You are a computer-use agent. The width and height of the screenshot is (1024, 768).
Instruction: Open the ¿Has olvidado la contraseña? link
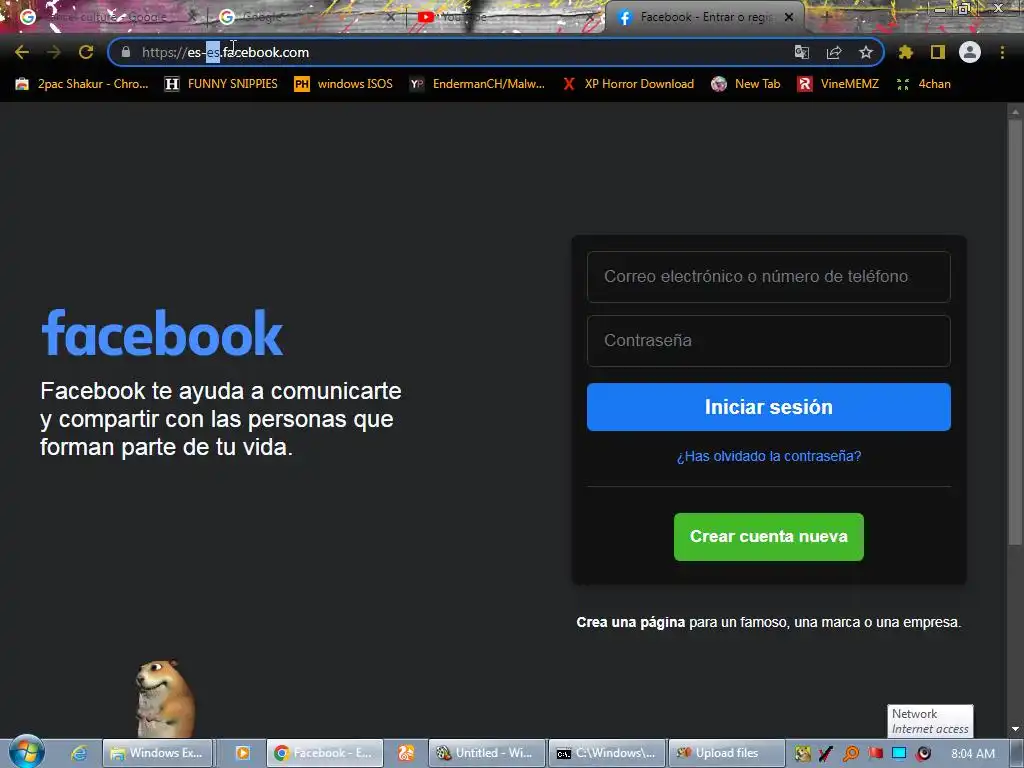click(x=769, y=456)
